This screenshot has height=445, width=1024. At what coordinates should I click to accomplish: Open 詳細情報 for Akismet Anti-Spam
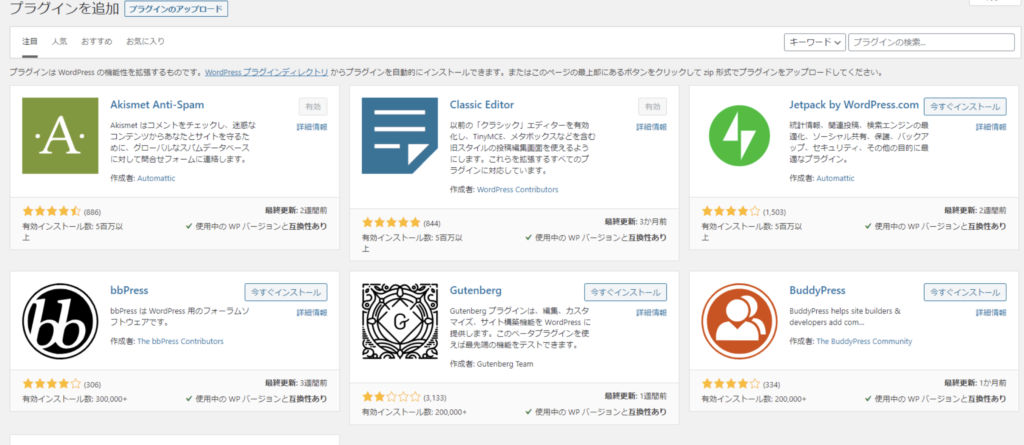pos(312,127)
